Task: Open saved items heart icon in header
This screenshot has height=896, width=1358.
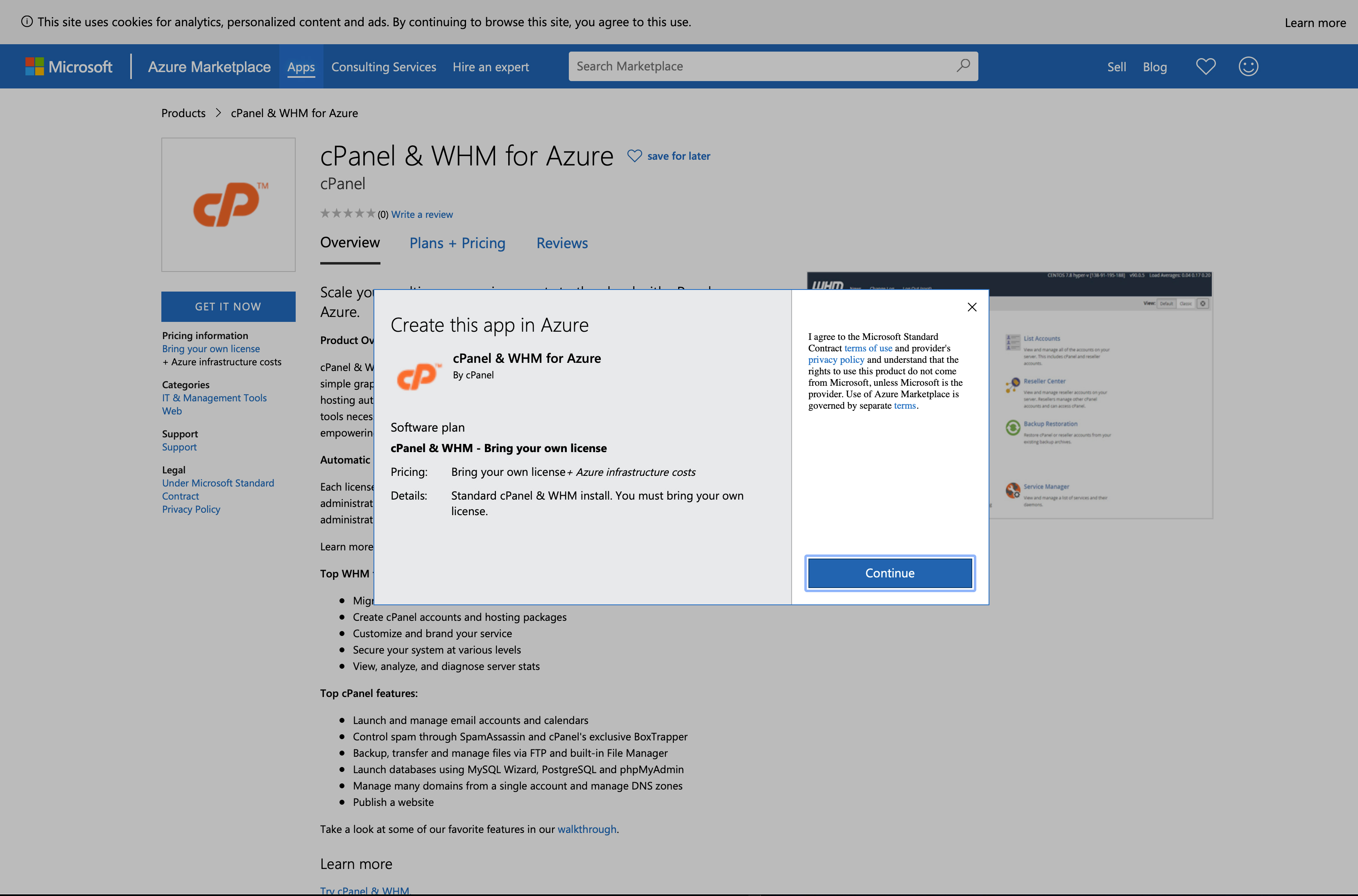Action: pyautogui.click(x=1206, y=66)
